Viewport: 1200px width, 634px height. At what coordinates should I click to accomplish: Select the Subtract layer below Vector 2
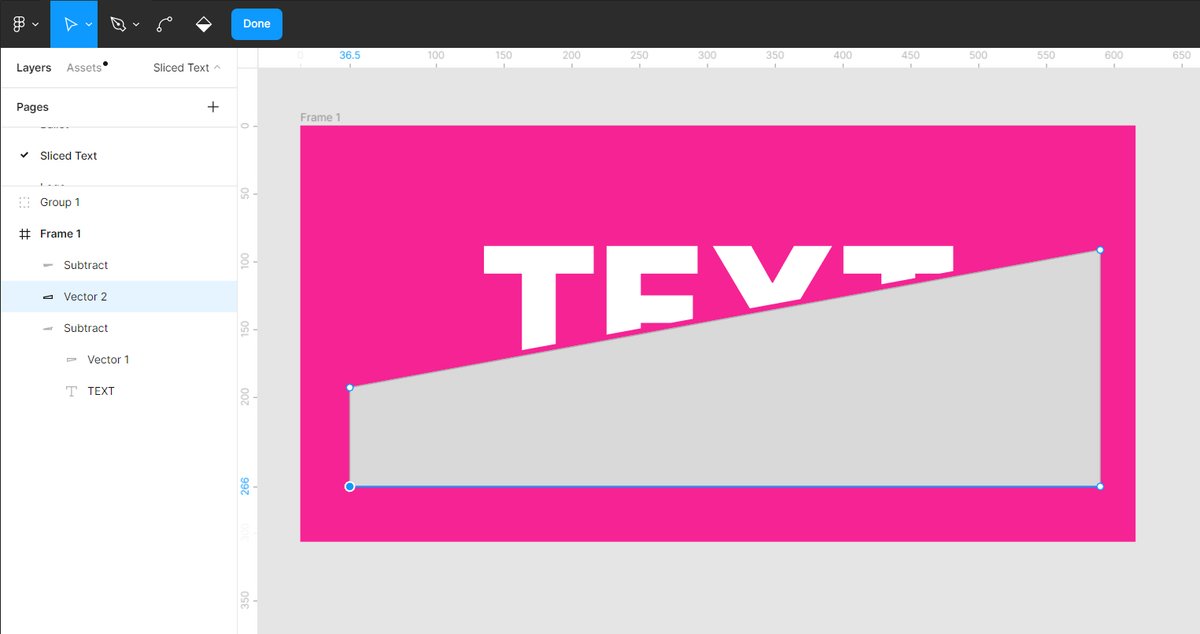(118, 328)
